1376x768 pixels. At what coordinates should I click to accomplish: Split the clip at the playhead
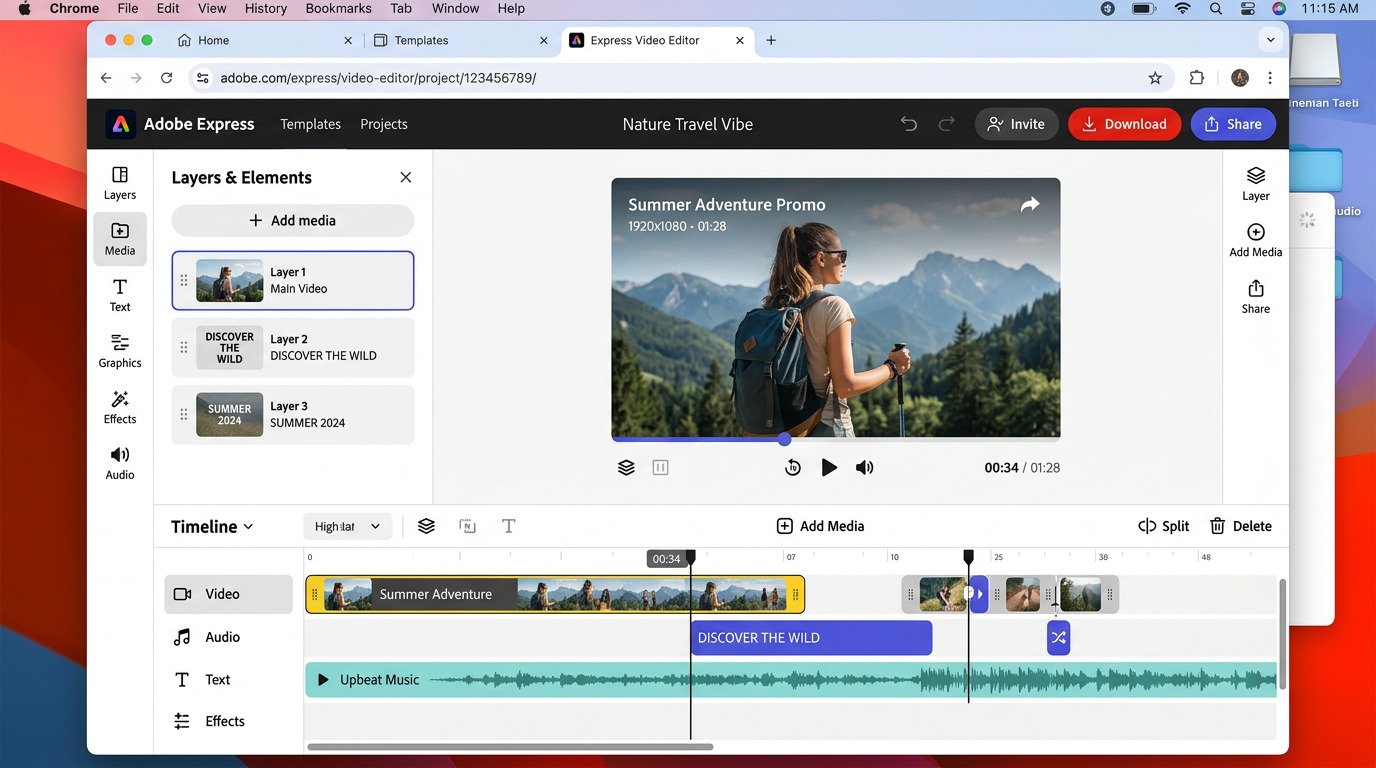pos(1164,526)
